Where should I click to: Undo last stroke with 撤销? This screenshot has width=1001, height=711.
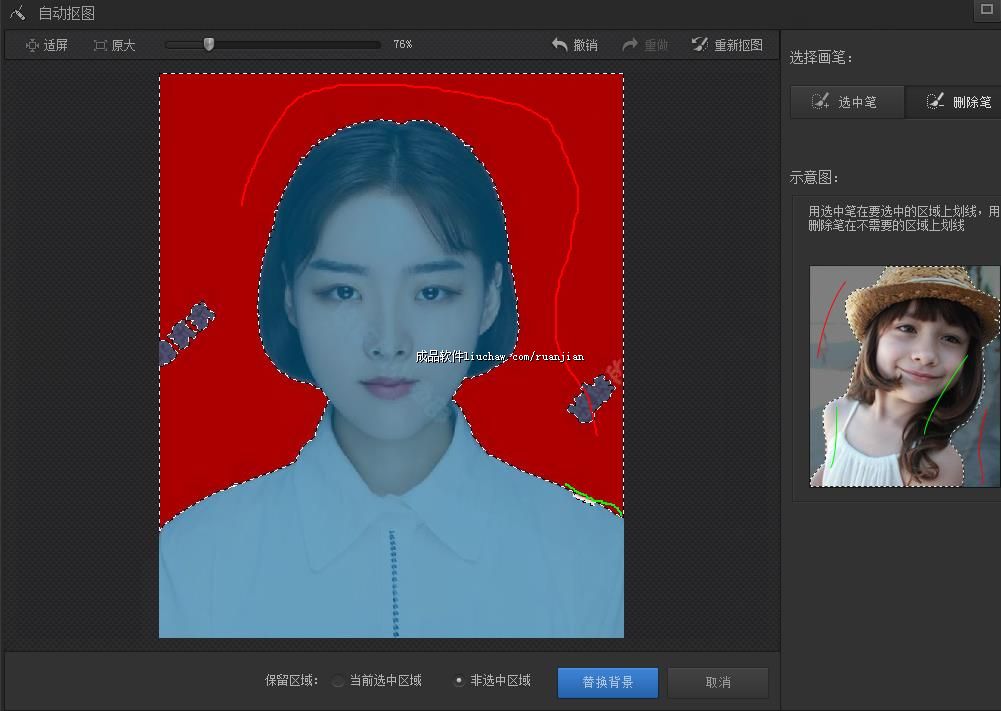coord(575,45)
